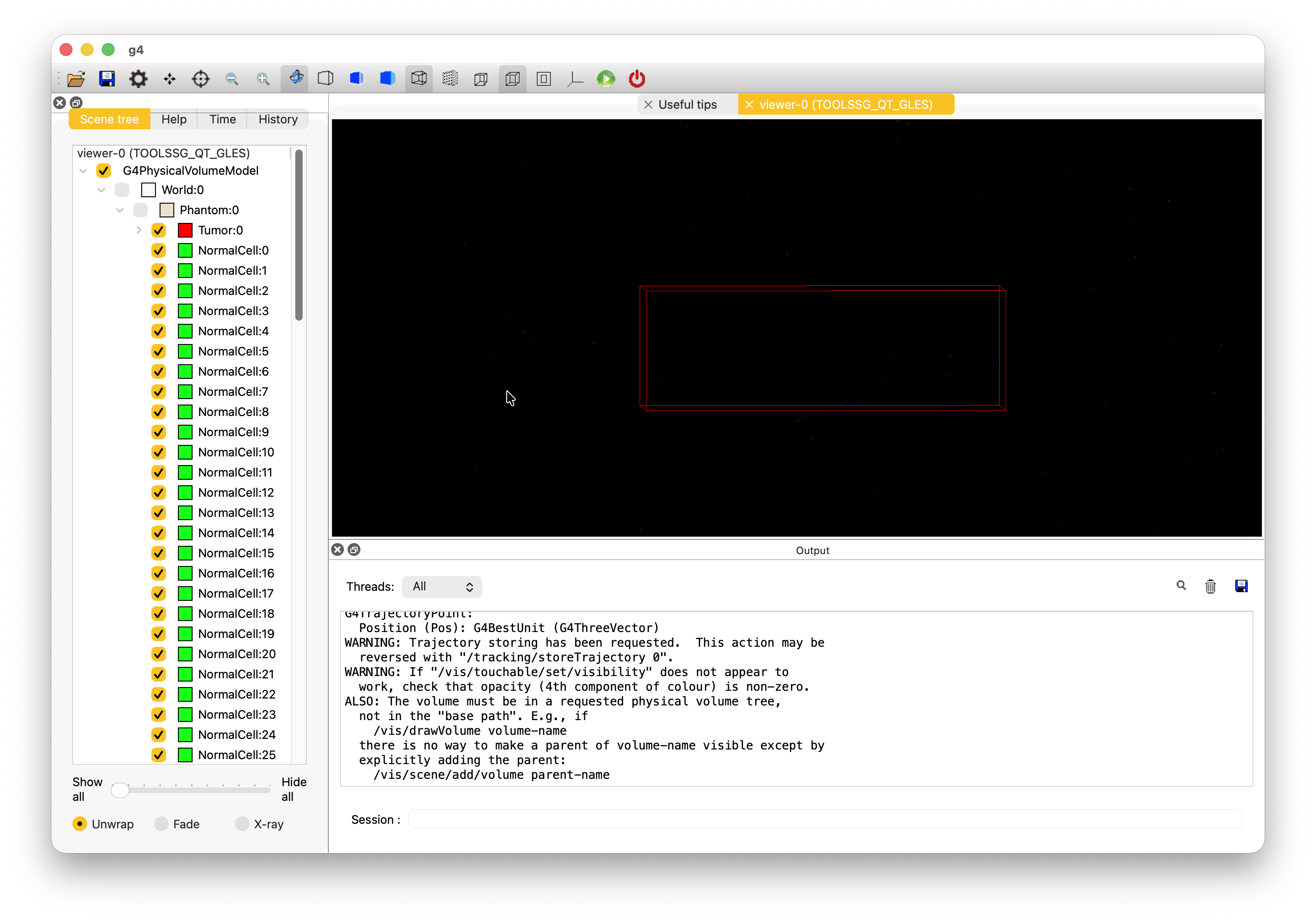The width and height of the screenshot is (1316, 921).
Task: Select solid surfaces blue cube icon
Action: (x=388, y=78)
